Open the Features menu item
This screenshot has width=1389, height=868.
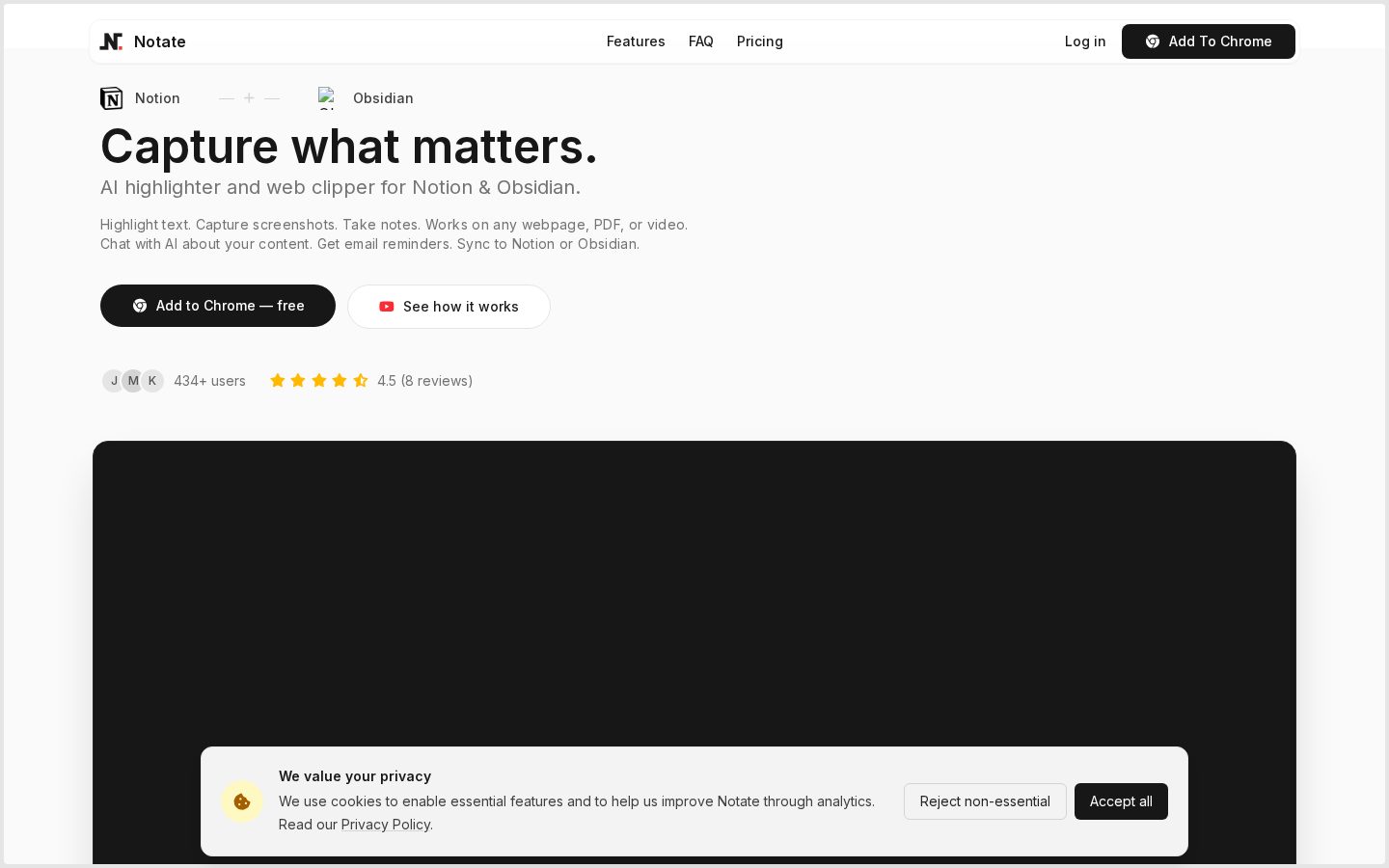click(x=636, y=41)
